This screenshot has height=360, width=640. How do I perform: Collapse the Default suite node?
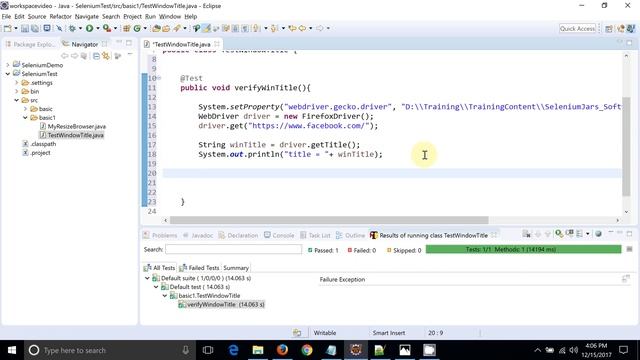(x=147, y=278)
